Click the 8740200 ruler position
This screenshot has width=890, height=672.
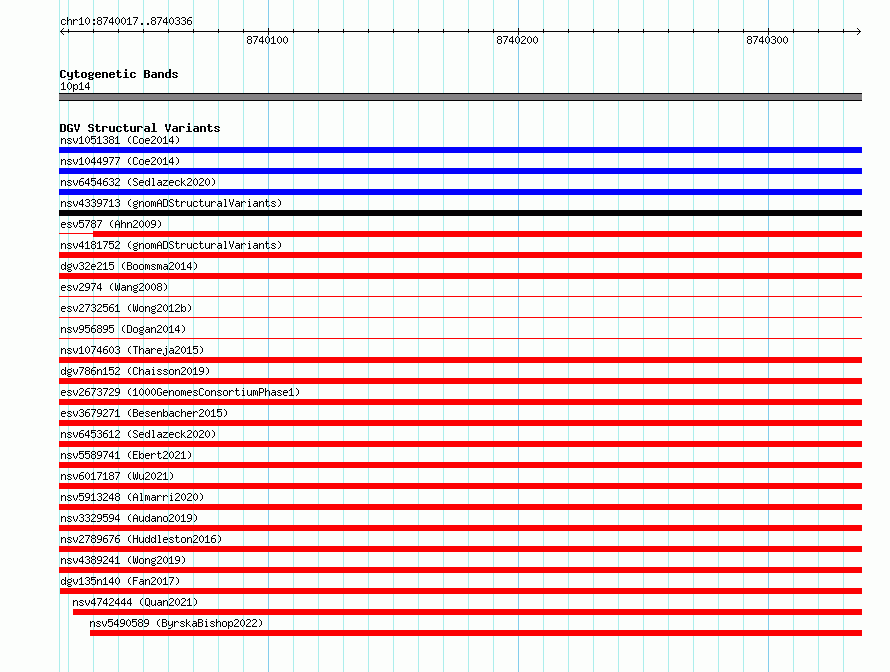517,40
